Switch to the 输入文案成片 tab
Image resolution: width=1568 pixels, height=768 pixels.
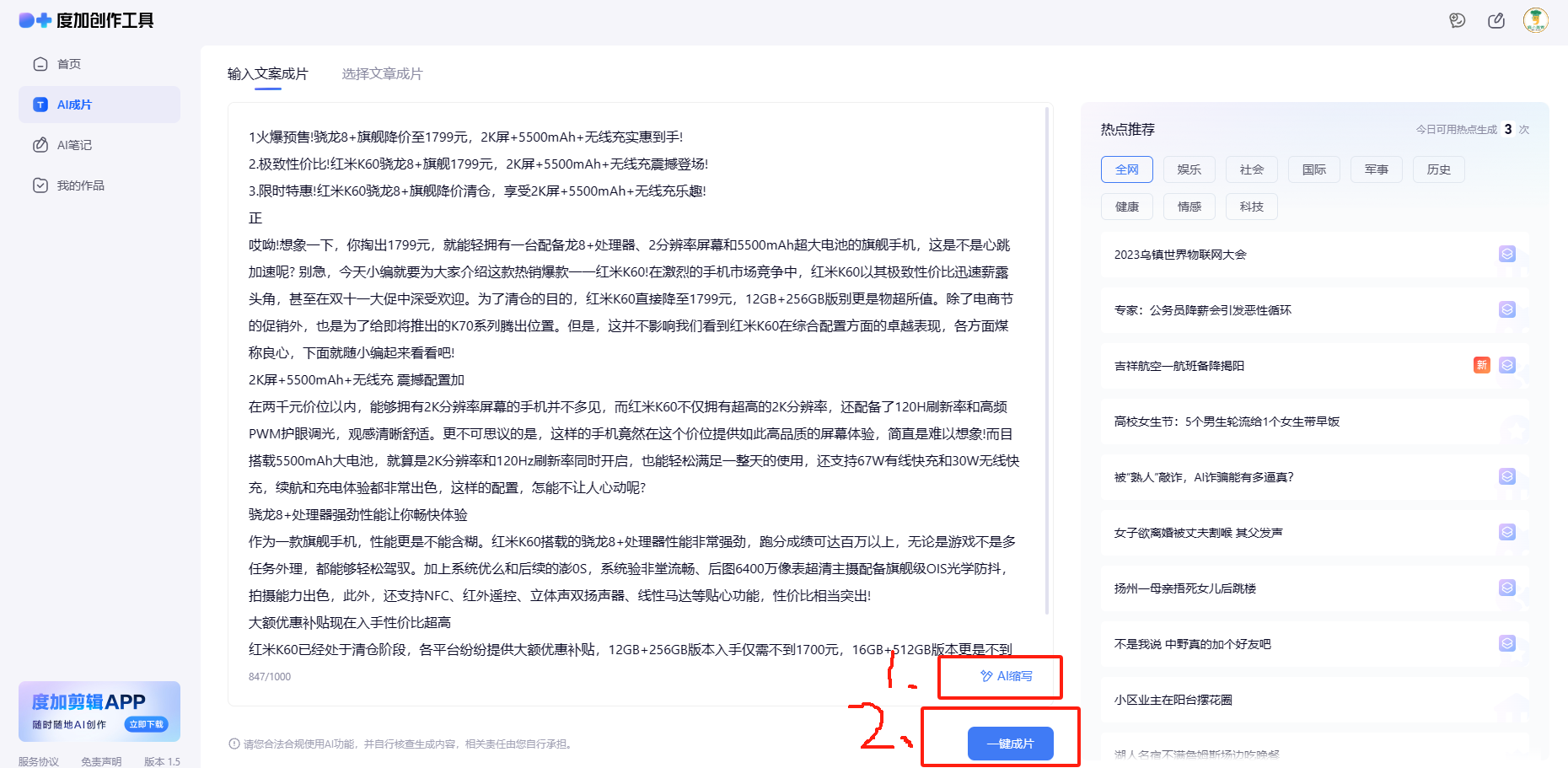point(266,73)
